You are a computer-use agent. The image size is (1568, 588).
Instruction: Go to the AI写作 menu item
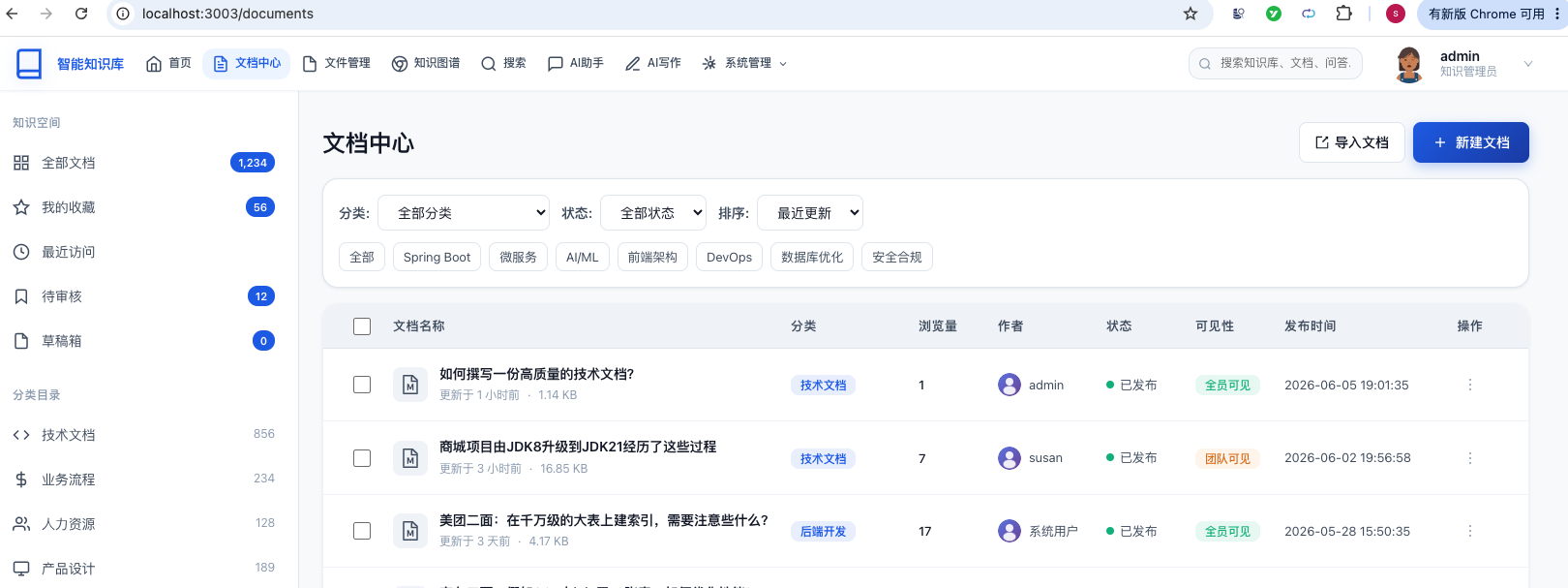coord(653,63)
